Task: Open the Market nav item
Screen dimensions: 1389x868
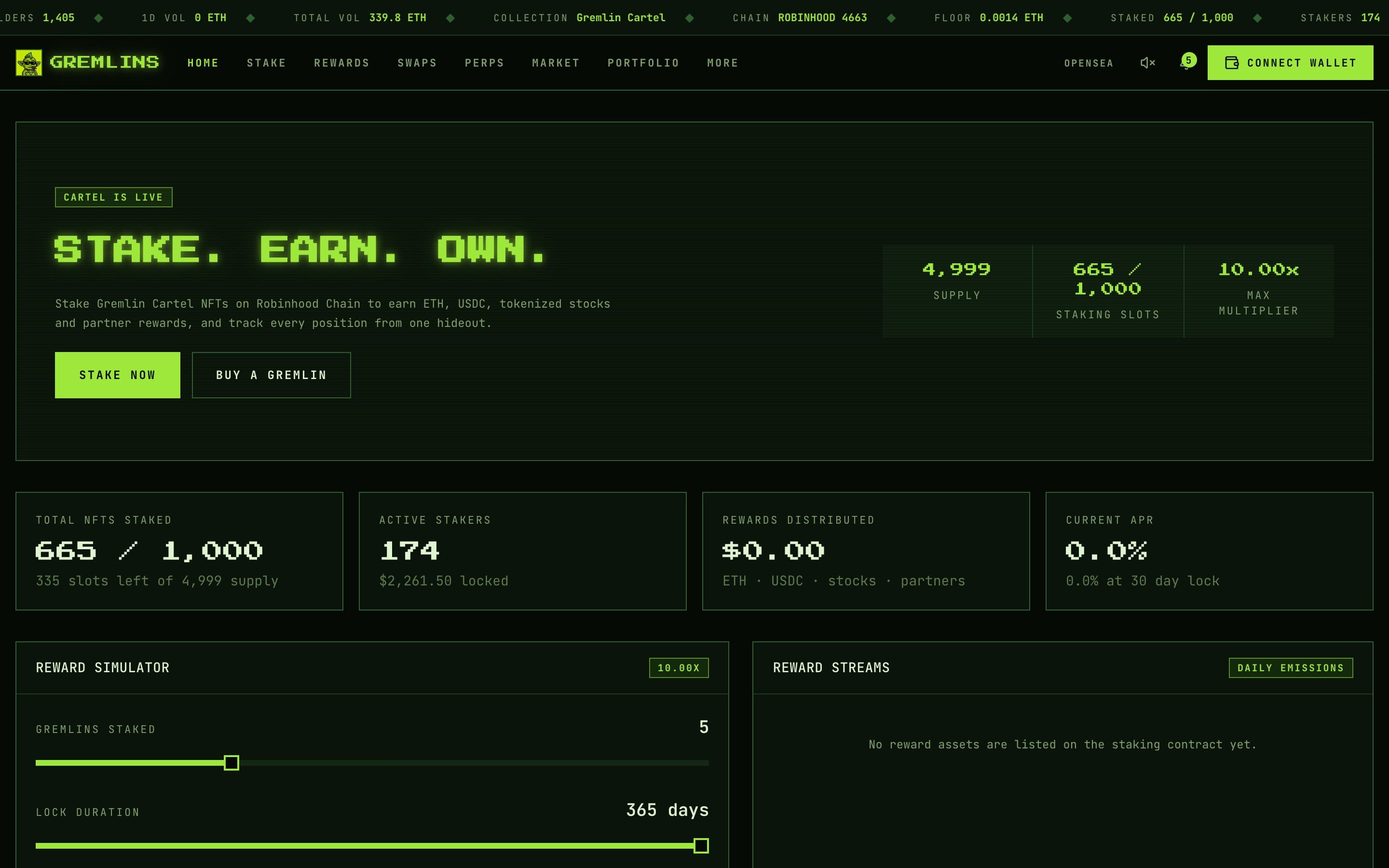Action: click(x=556, y=63)
